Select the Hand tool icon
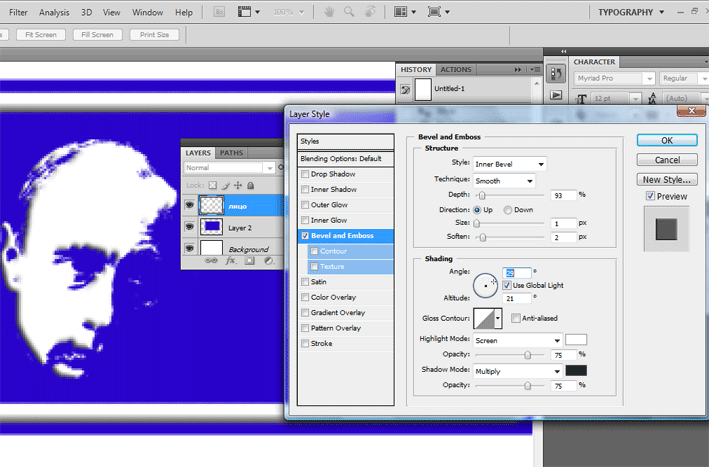 tap(329, 12)
